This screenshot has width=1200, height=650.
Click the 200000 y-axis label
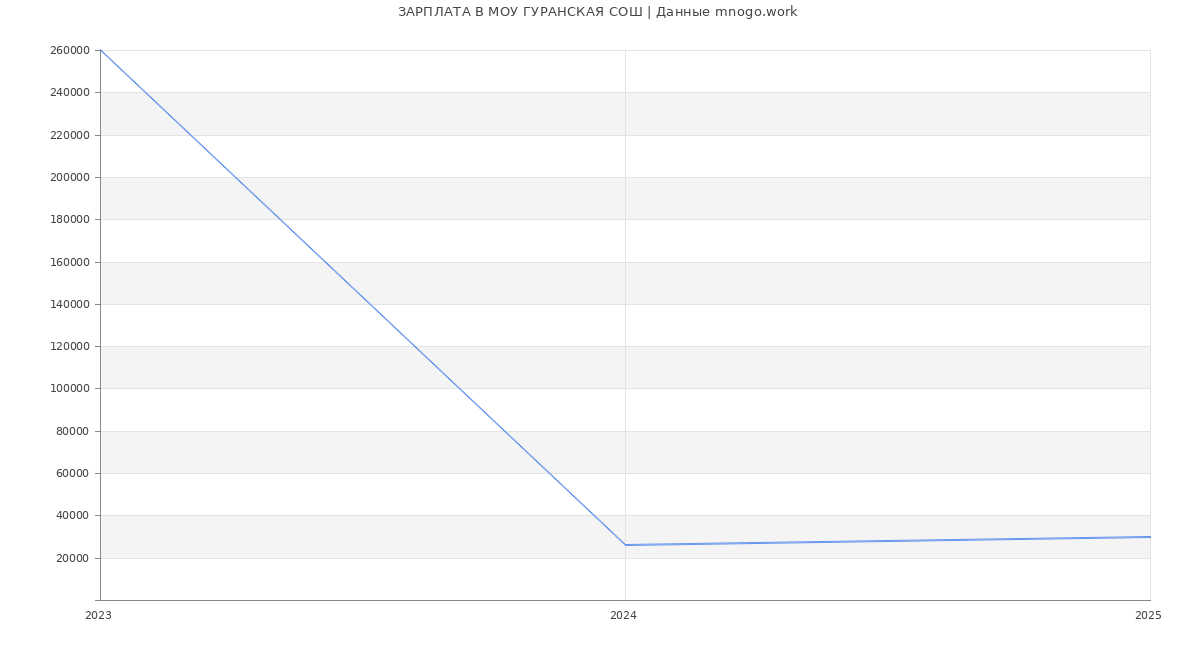[69, 177]
